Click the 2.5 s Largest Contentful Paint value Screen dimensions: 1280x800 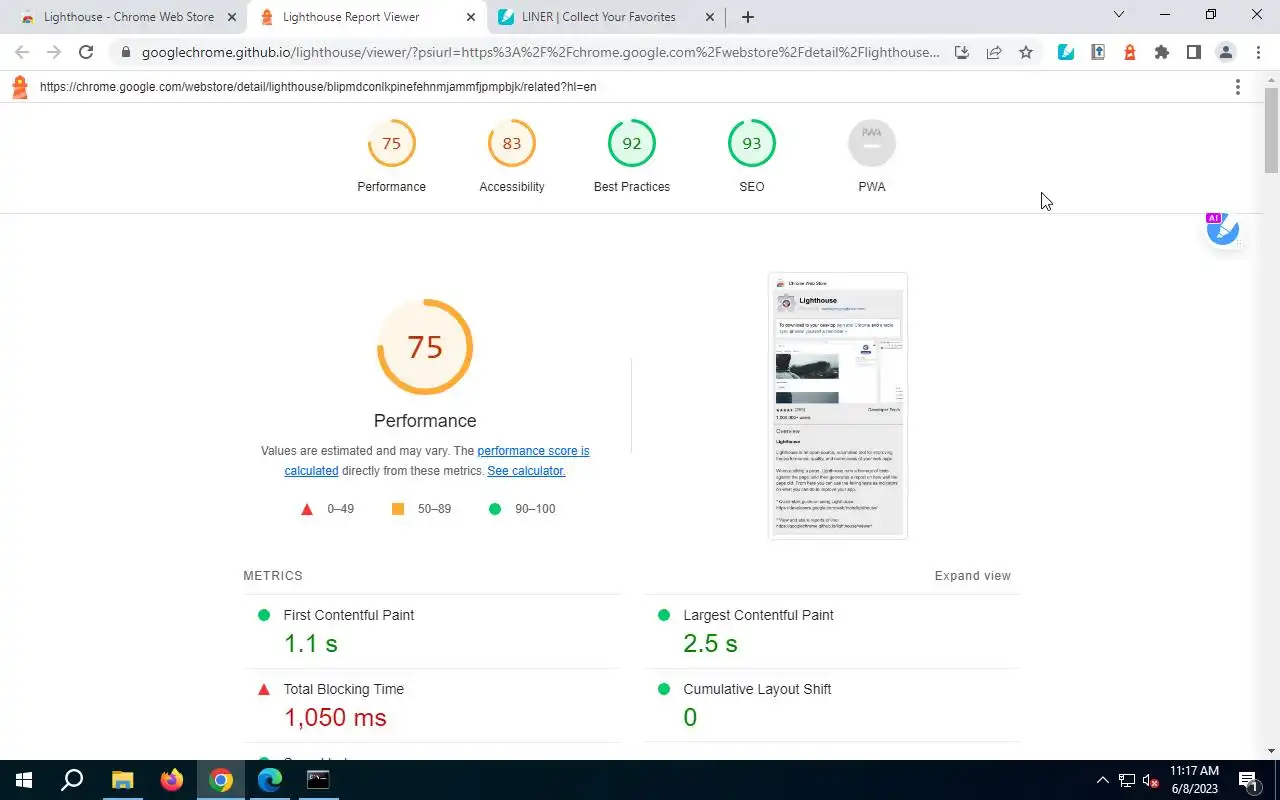[710, 644]
